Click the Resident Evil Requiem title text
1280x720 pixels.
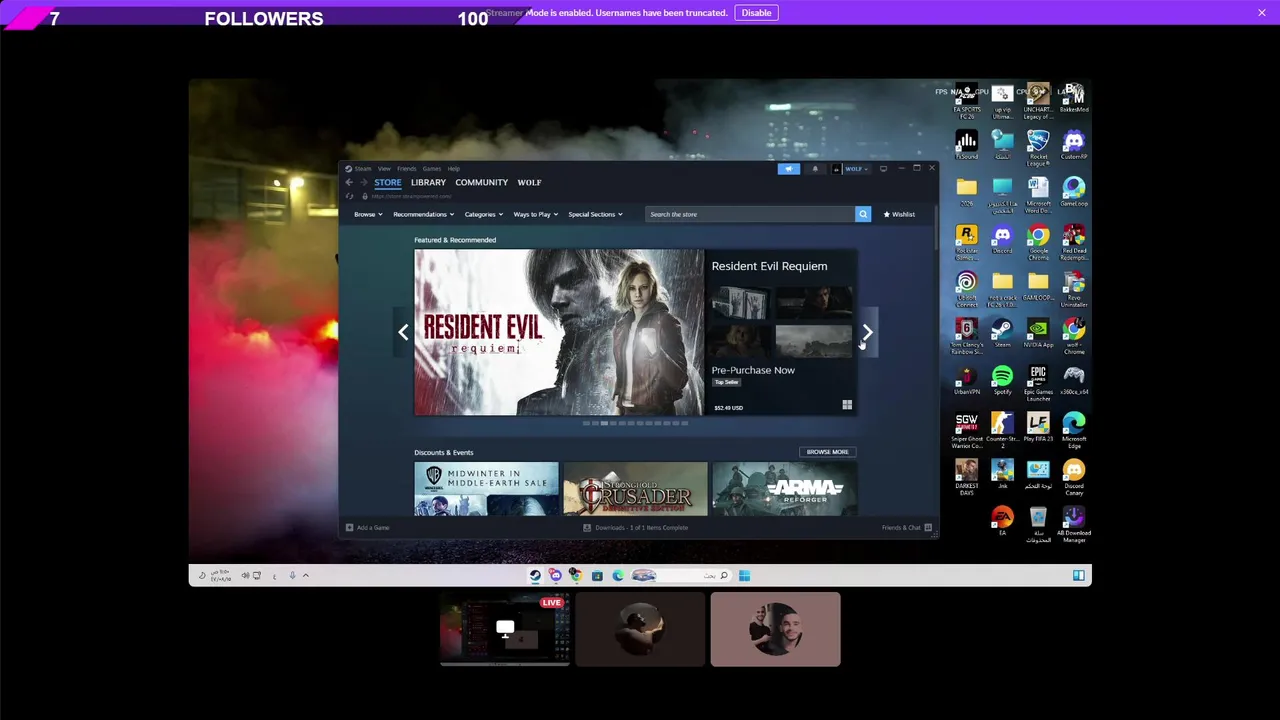tap(769, 266)
